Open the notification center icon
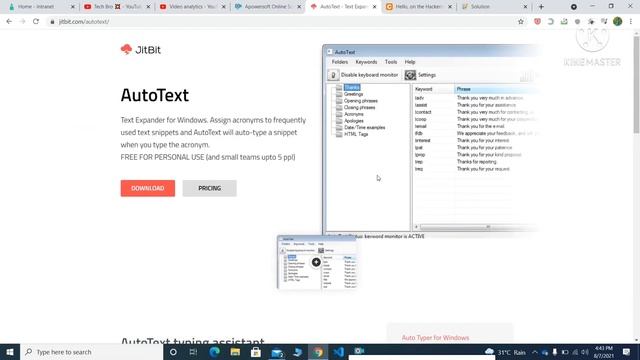Viewport: 640px width, 360px height. [627, 352]
